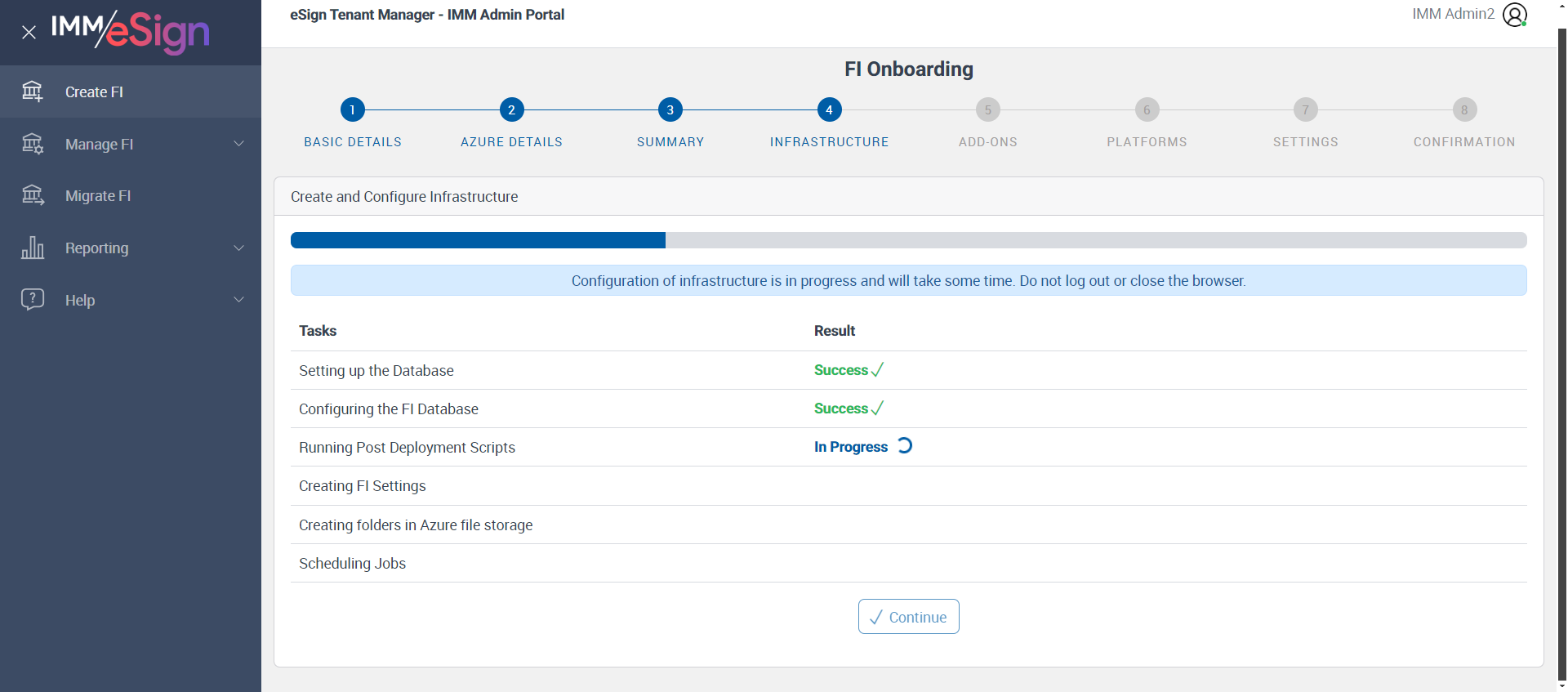Click the Help question mark icon
This screenshot has width=1568, height=692.
click(33, 299)
